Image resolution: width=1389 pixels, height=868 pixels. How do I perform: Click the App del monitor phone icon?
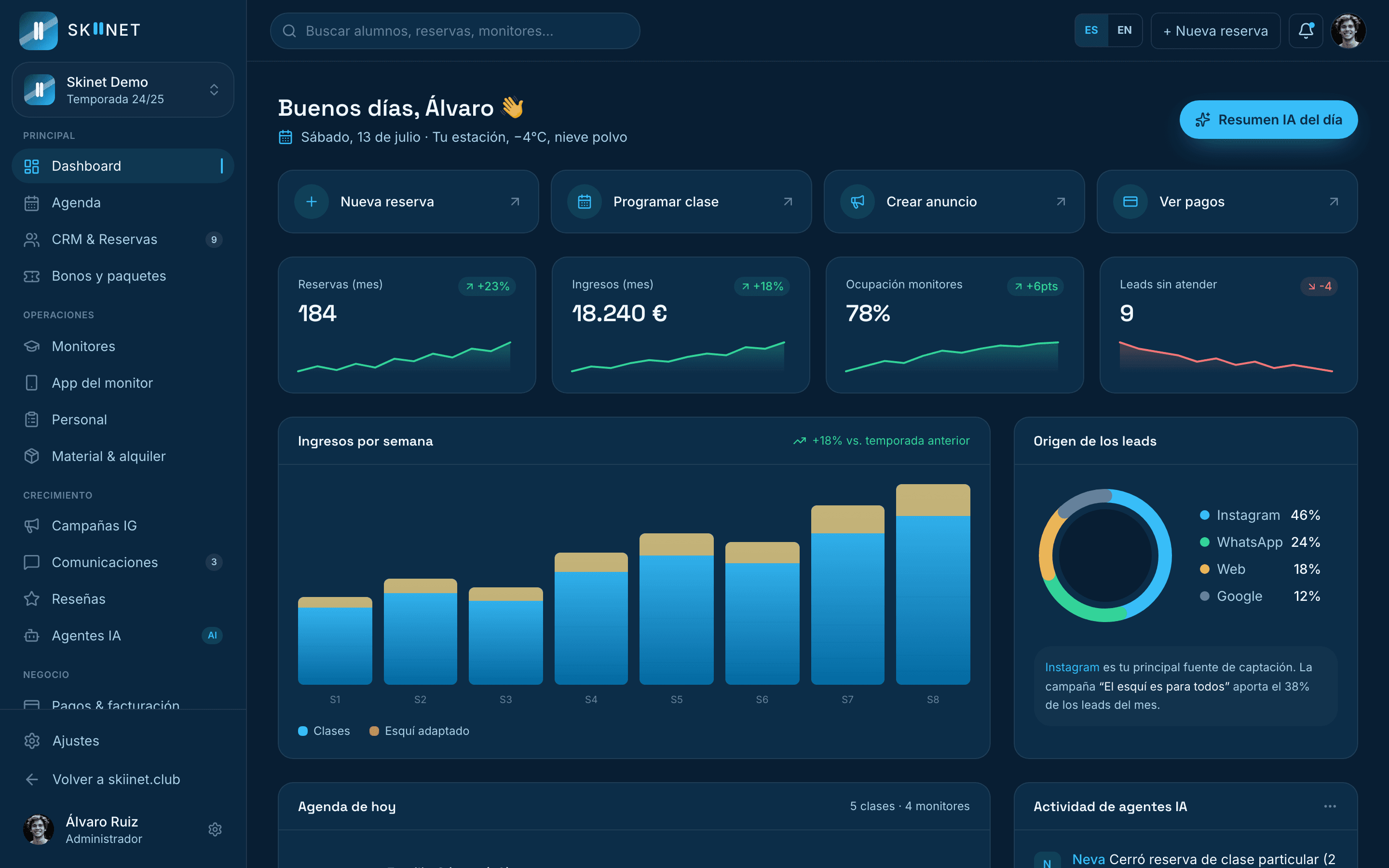[x=31, y=383]
